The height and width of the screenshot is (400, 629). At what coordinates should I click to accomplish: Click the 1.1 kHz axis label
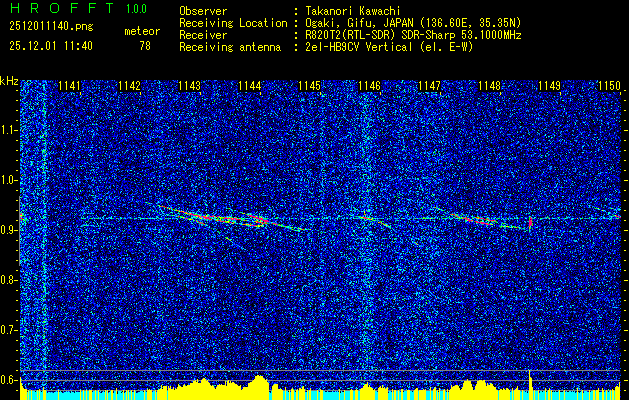pos(8,130)
